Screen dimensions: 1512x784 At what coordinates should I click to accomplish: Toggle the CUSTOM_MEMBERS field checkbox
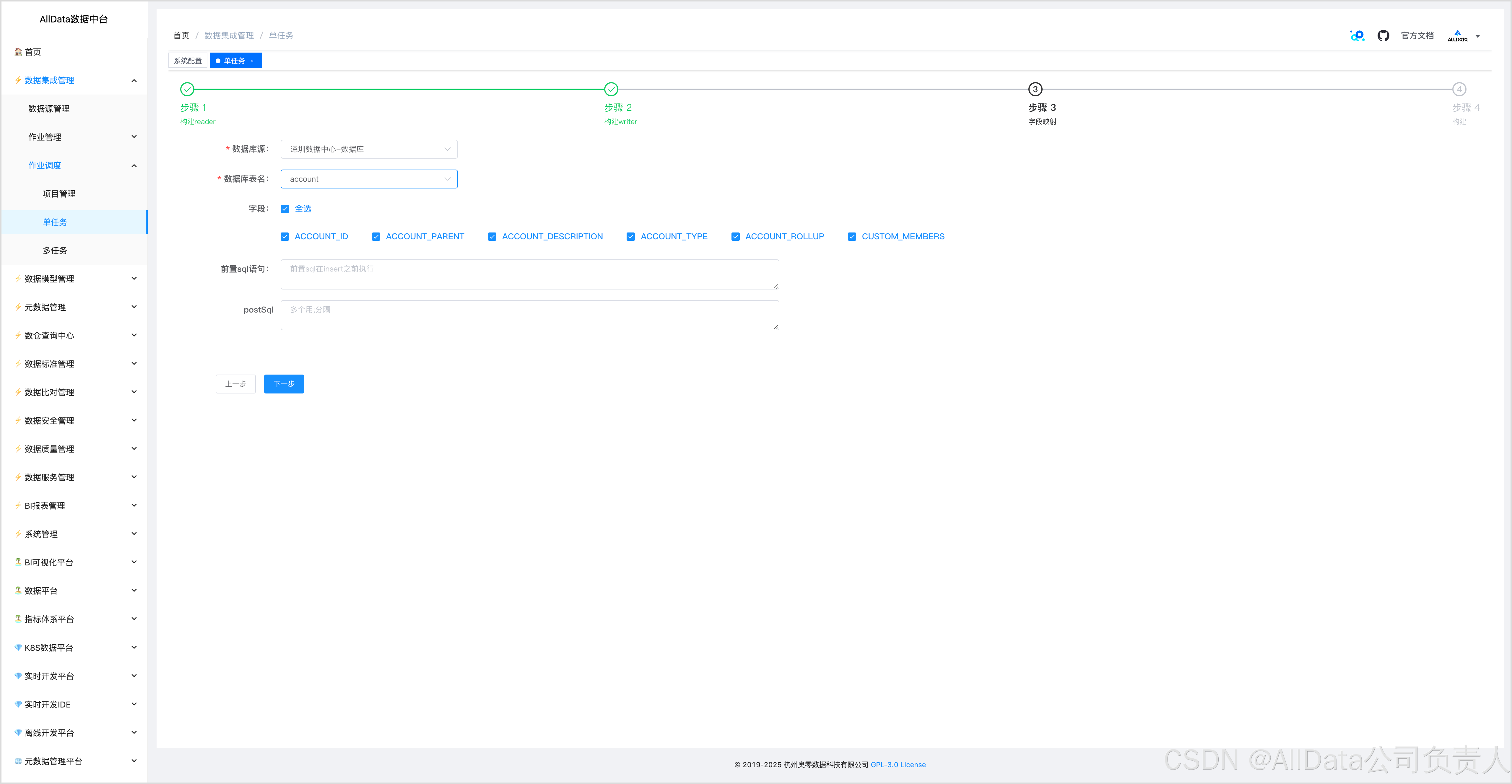852,237
